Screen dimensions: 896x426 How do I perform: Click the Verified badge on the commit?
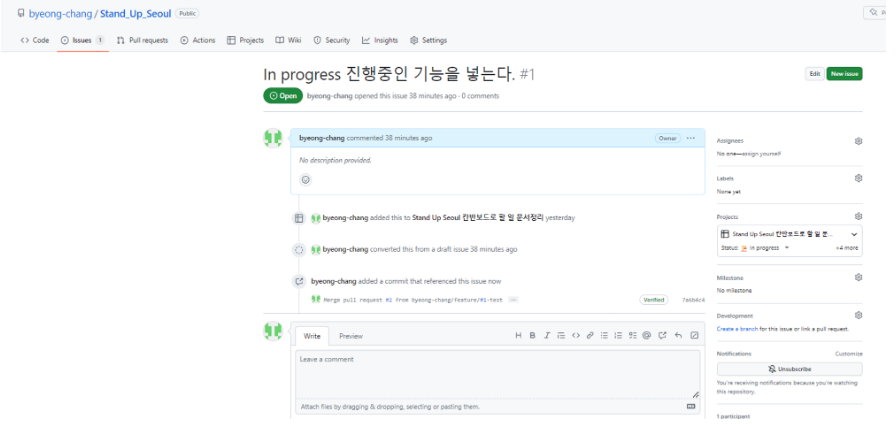click(x=654, y=300)
